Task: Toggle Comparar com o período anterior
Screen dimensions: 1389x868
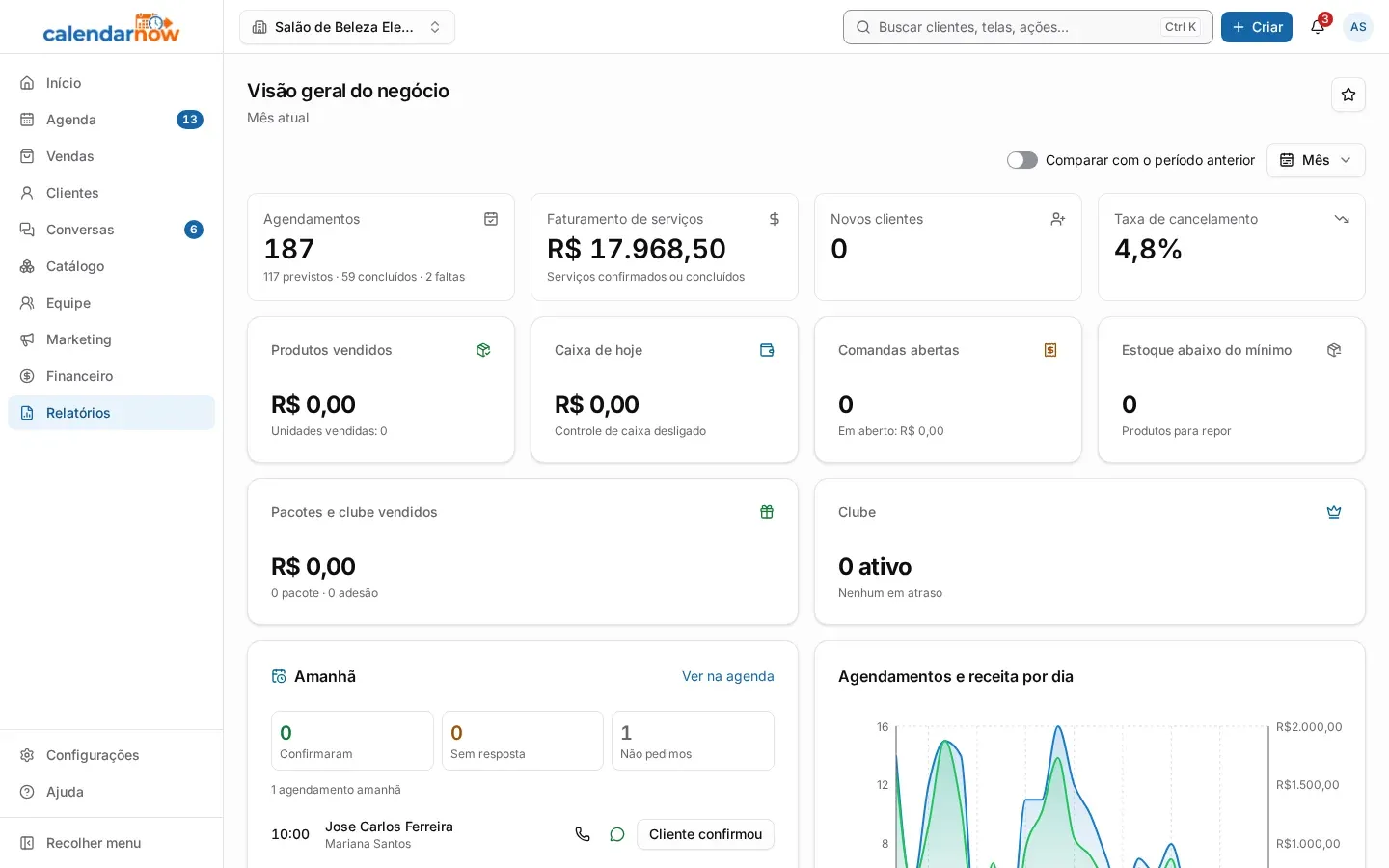Action: click(x=1022, y=160)
